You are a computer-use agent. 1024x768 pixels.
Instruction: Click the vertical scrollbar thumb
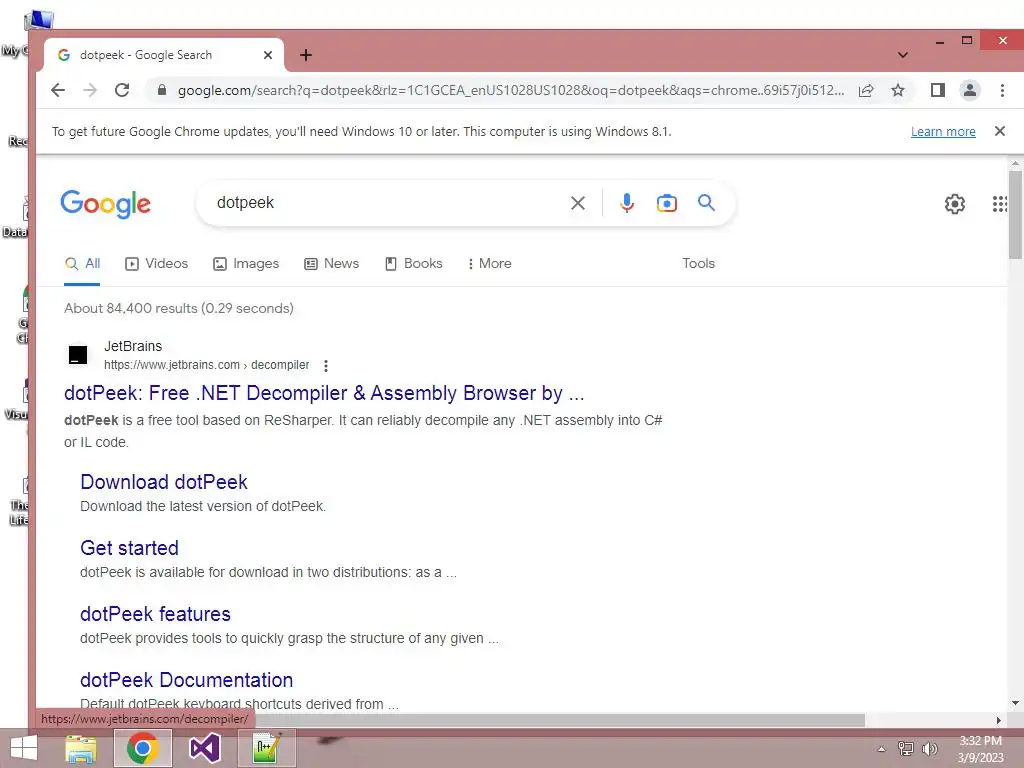coord(1015,214)
